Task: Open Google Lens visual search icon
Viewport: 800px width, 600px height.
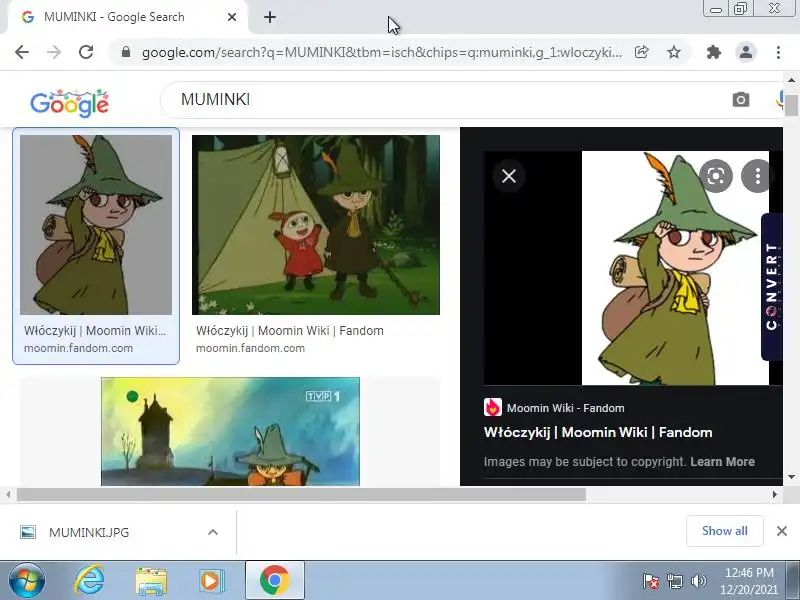Action: 716,176
